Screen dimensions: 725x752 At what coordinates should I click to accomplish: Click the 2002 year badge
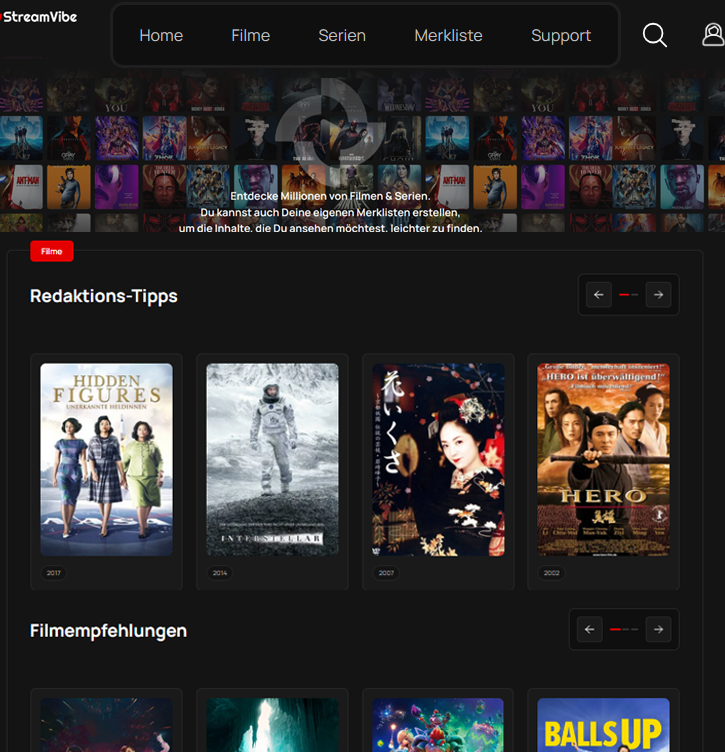551,573
